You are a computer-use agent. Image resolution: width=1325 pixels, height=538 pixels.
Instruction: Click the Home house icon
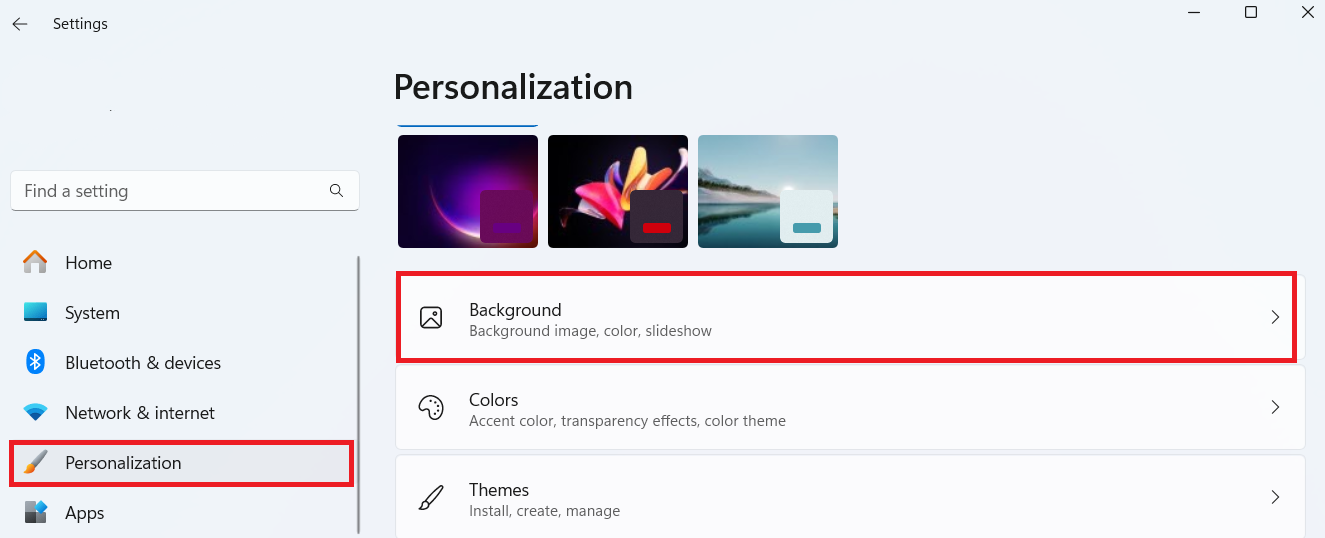pos(35,262)
